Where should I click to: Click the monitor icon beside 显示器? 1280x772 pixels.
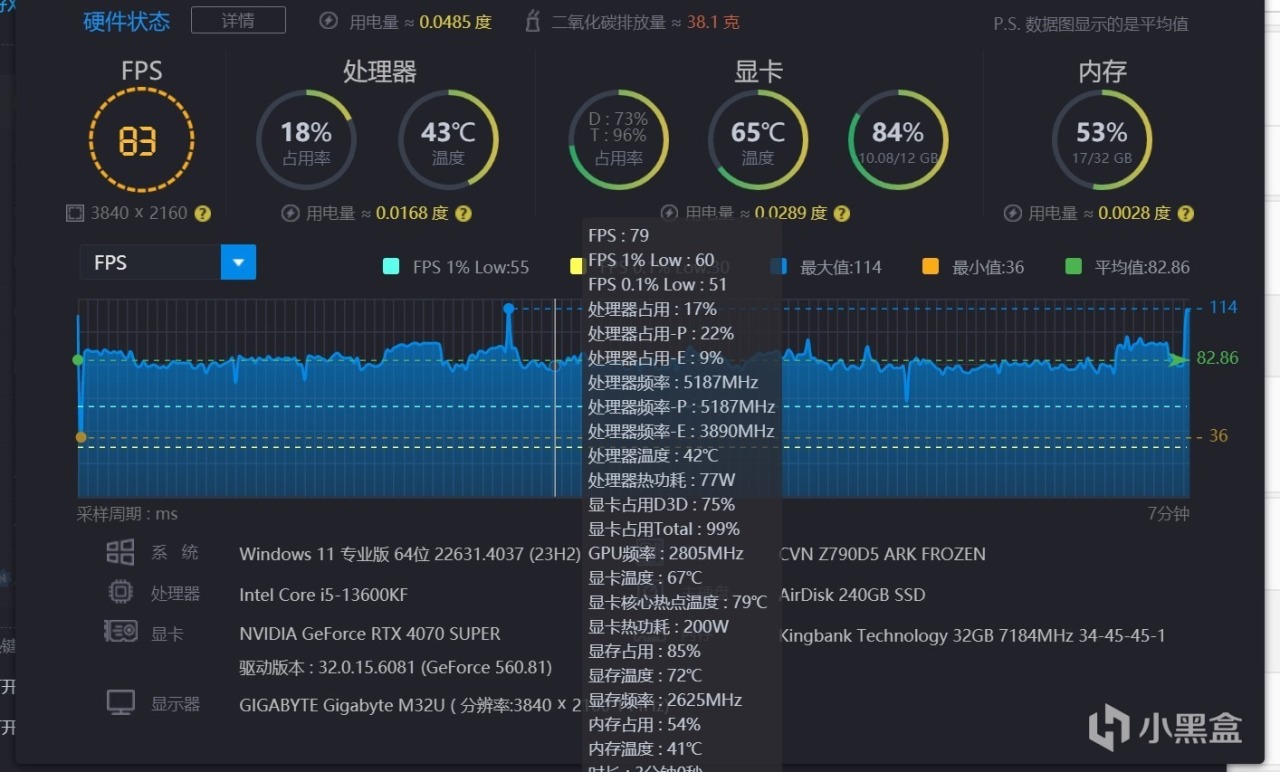point(120,702)
